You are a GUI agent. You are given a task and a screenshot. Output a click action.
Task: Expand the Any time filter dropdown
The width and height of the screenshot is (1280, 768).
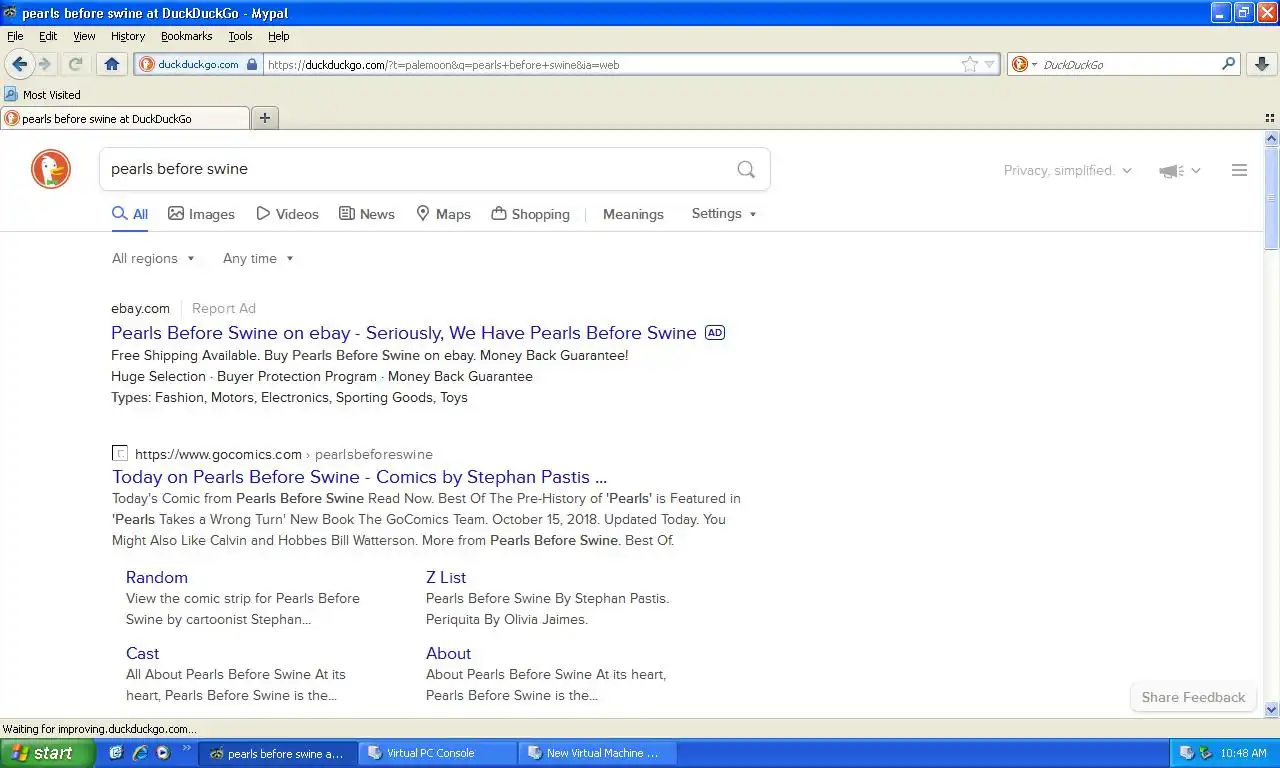(x=258, y=258)
